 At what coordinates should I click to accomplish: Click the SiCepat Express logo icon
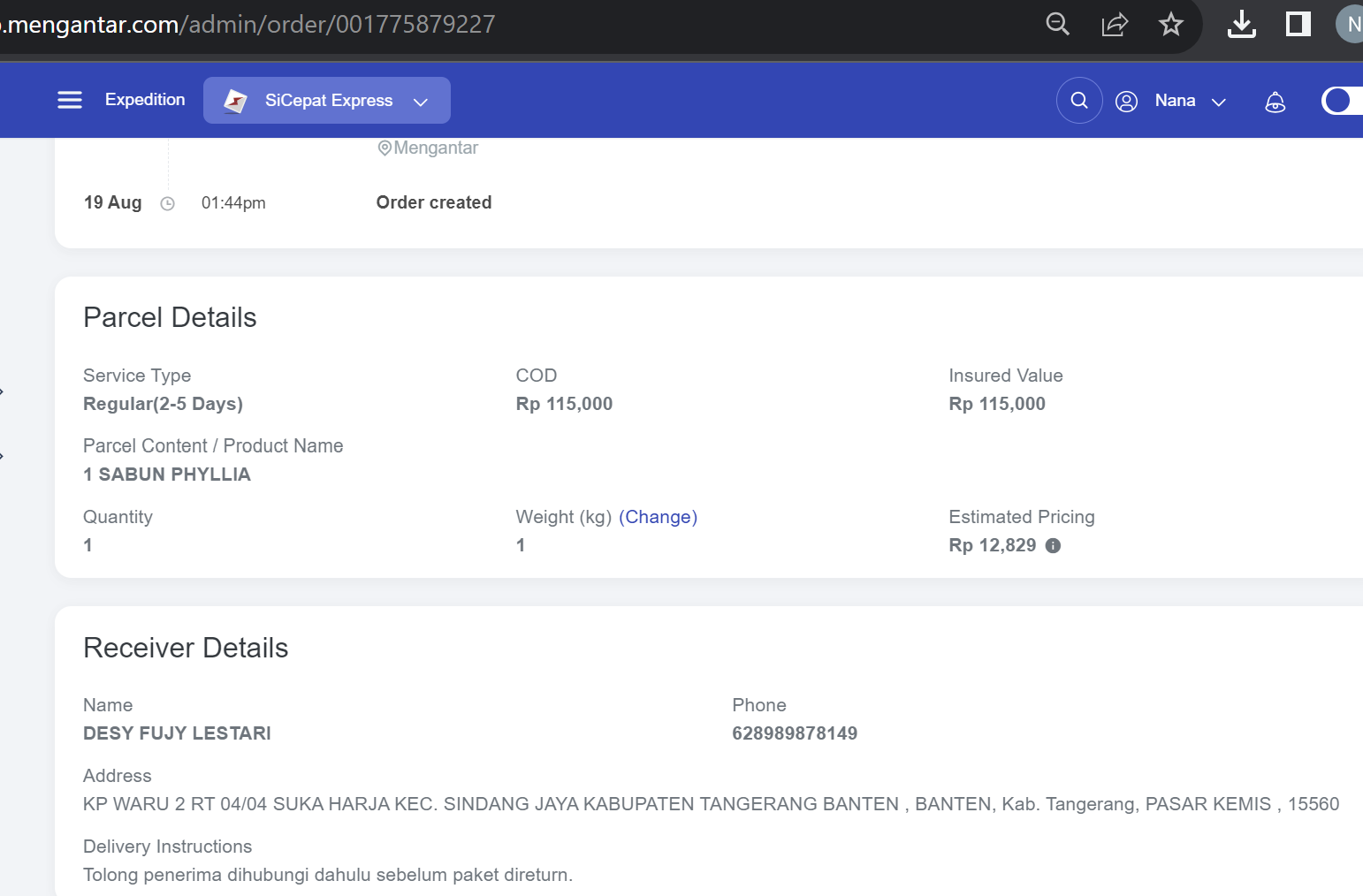click(235, 101)
